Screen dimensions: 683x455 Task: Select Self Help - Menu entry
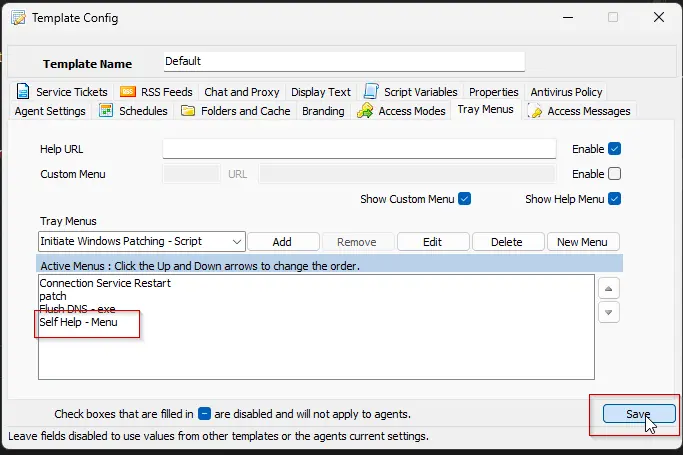click(x=78, y=322)
